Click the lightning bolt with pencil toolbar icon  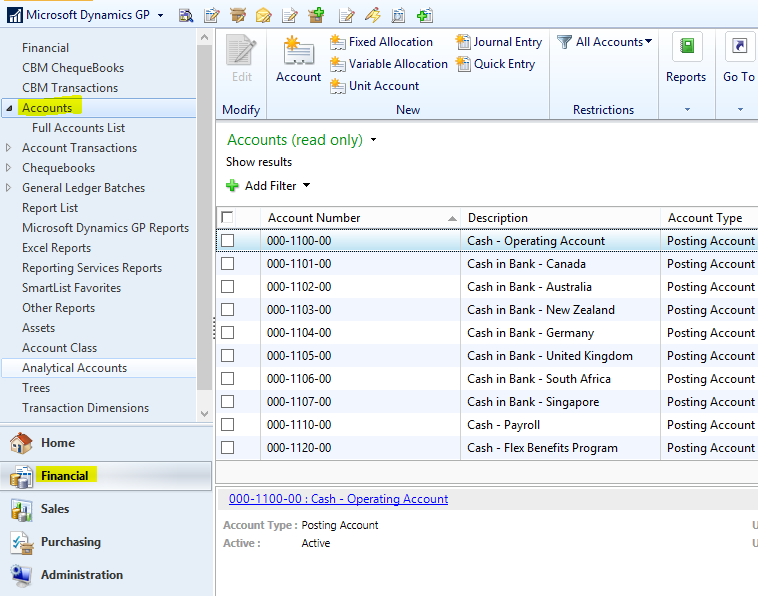tap(372, 15)
